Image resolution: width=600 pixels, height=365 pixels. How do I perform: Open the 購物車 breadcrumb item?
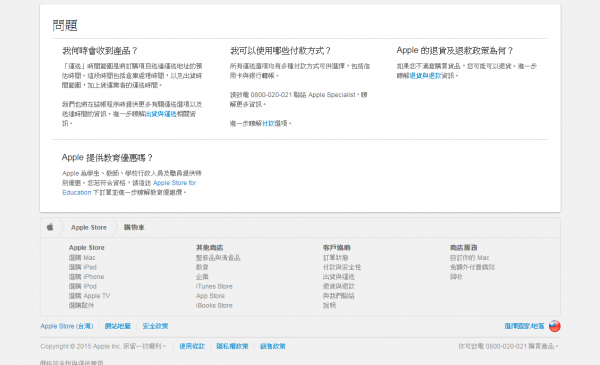coord(134,227)
